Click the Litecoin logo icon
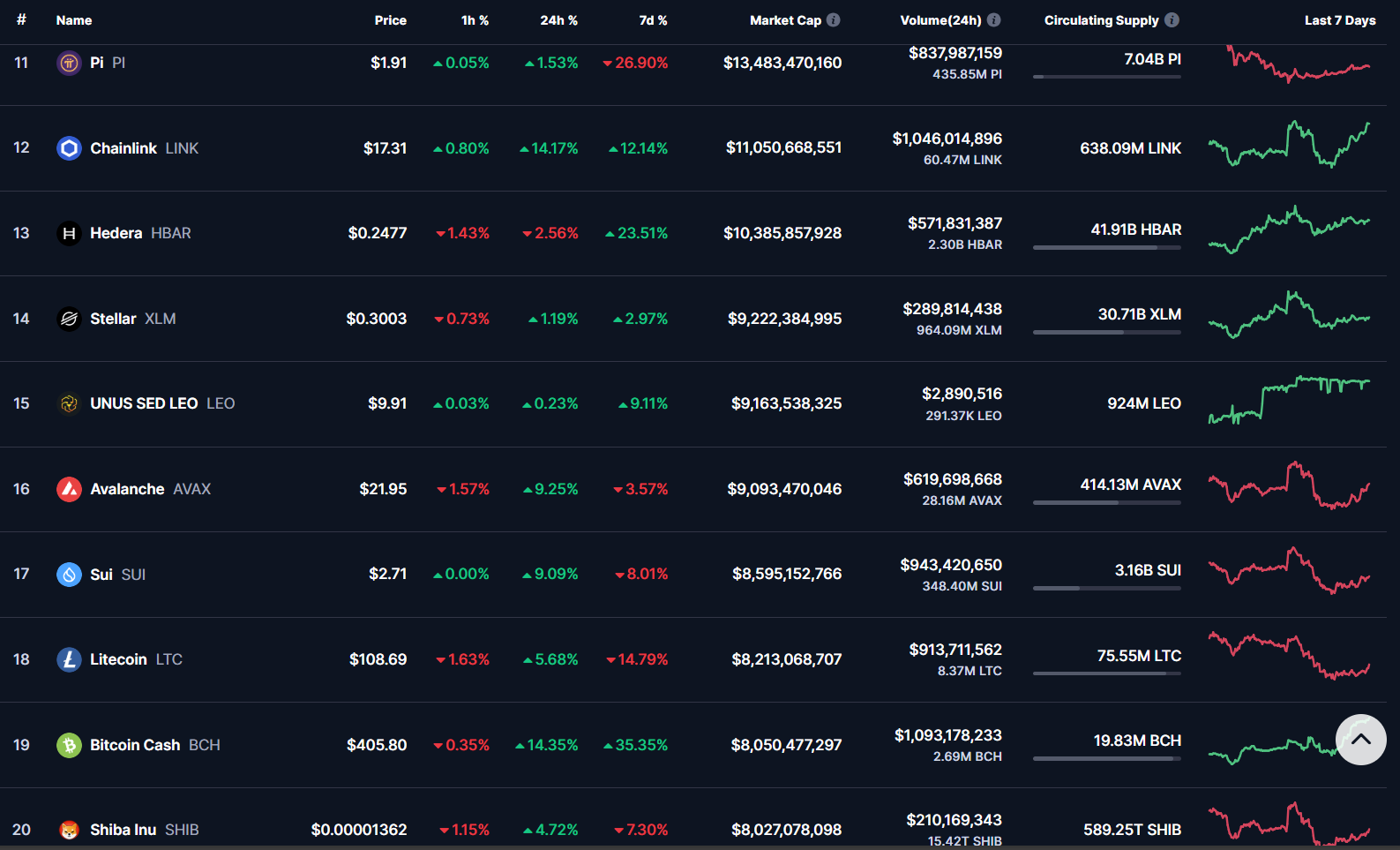 coord(69,659)
